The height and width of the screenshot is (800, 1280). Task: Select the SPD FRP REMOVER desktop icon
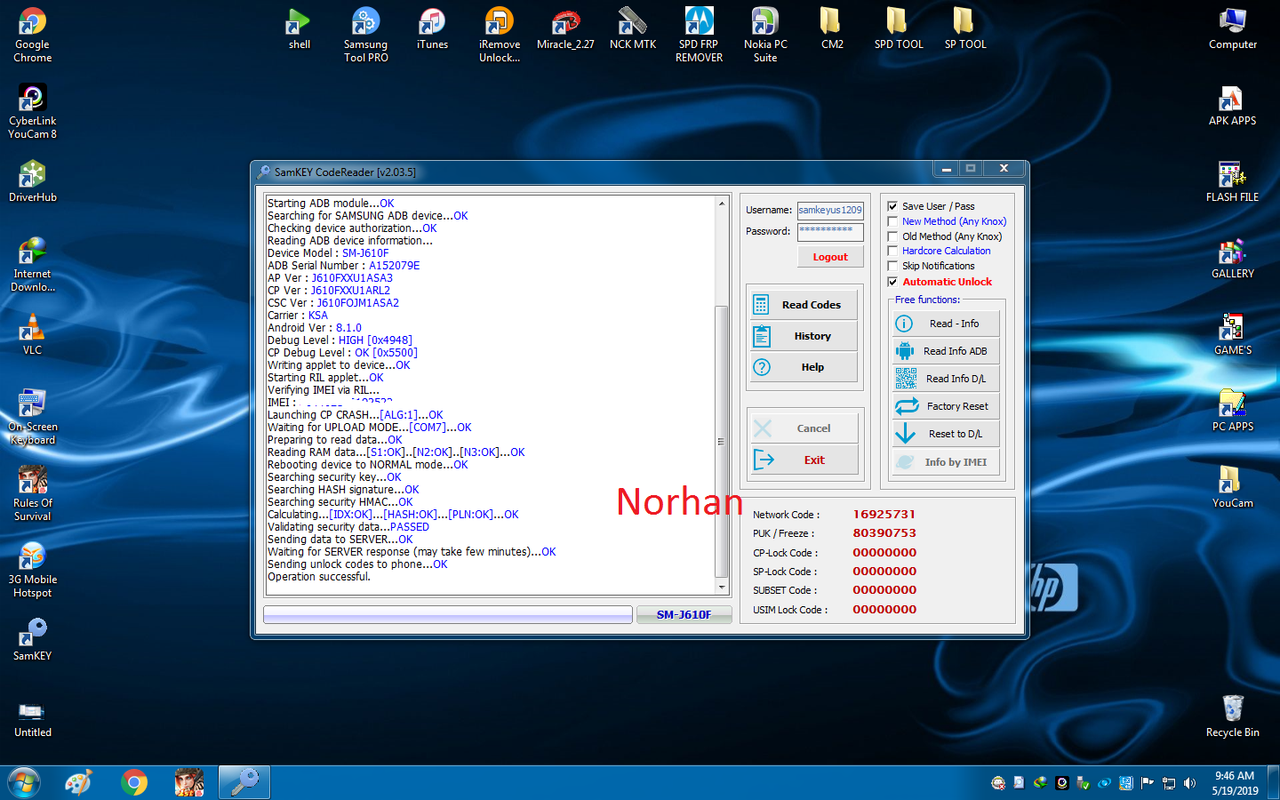tap(699, 35)
